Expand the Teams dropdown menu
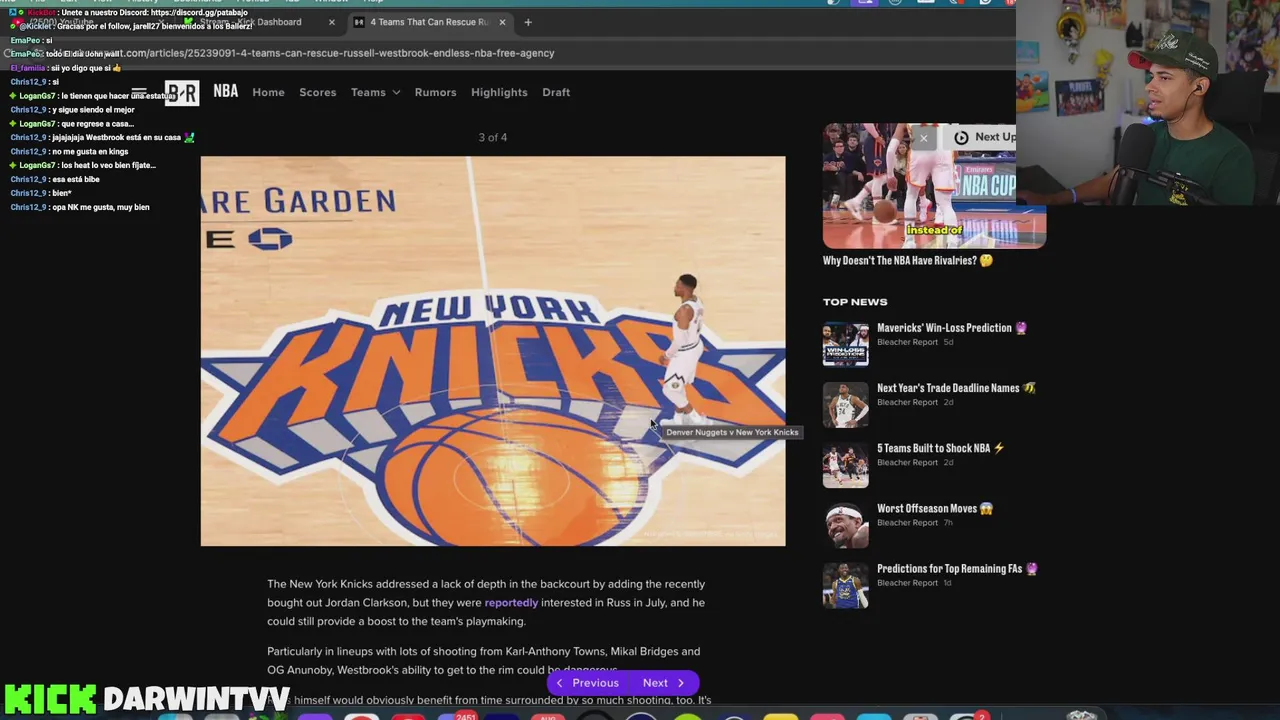The height and width of the screenshot is (720, 1280). pyautogui.click(x=375, y=92)
